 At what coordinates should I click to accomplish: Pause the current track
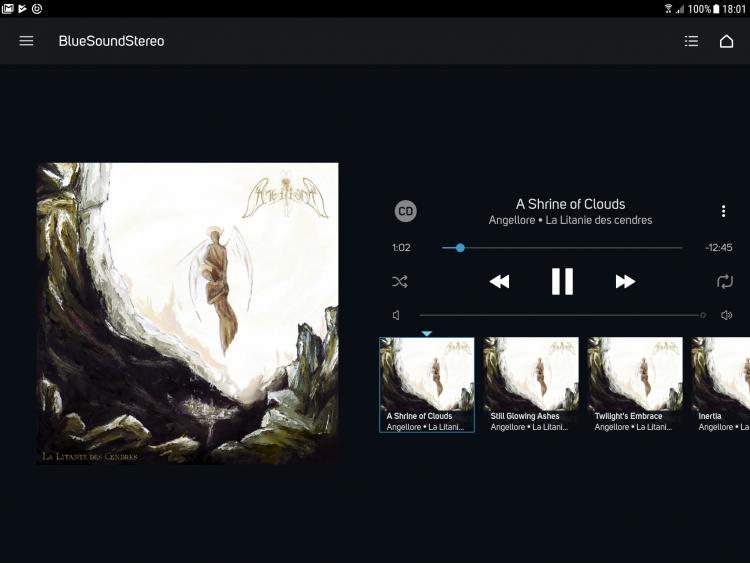pyautogui.click(x=562, y=281)
